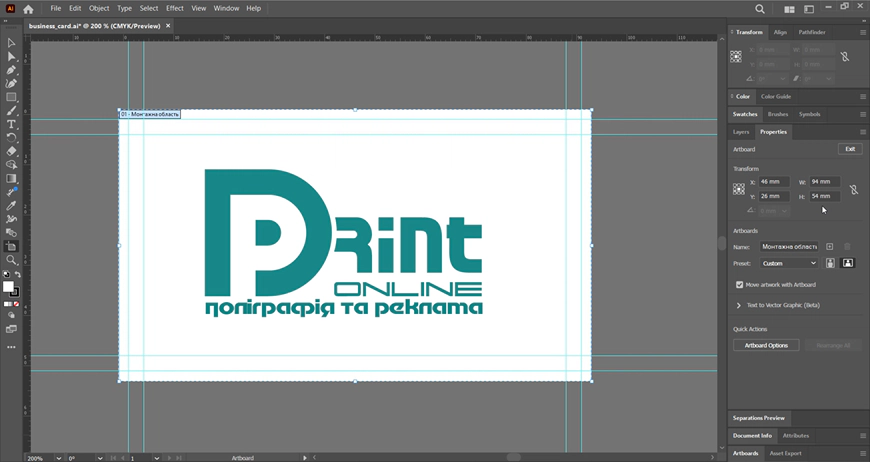Image resolution: width=870 pixels, height=462 pixels.
Task: Click the white Fill color swatch
Action: [x=8, y=287]
